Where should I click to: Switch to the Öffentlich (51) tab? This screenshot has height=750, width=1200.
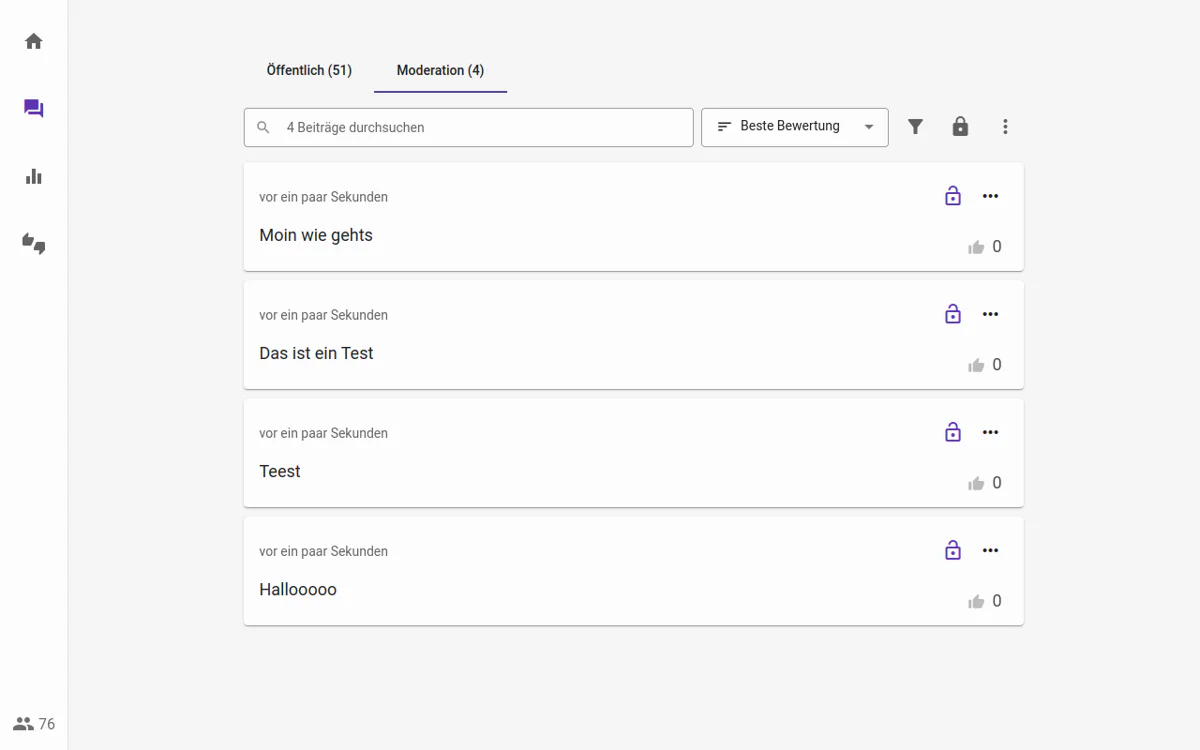pyautogui.click(x=309, y=70)
